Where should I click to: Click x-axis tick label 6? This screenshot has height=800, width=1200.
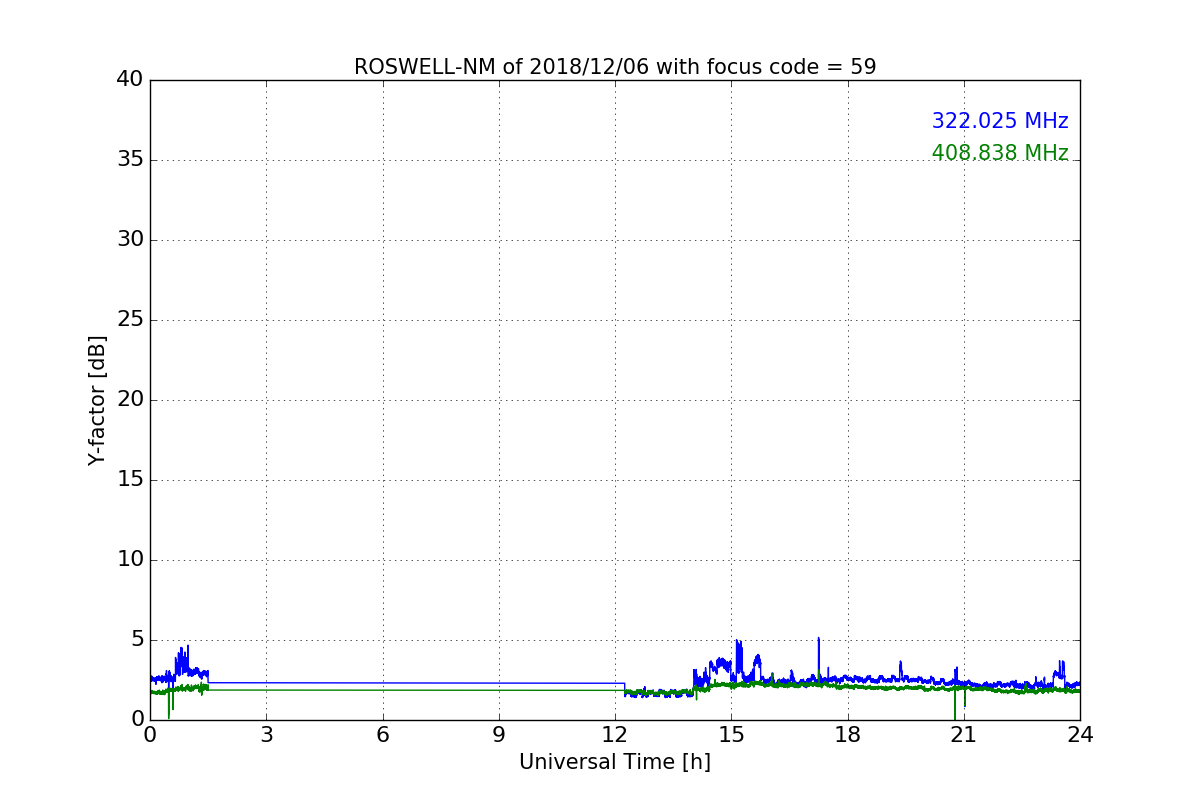coord(382,735)
